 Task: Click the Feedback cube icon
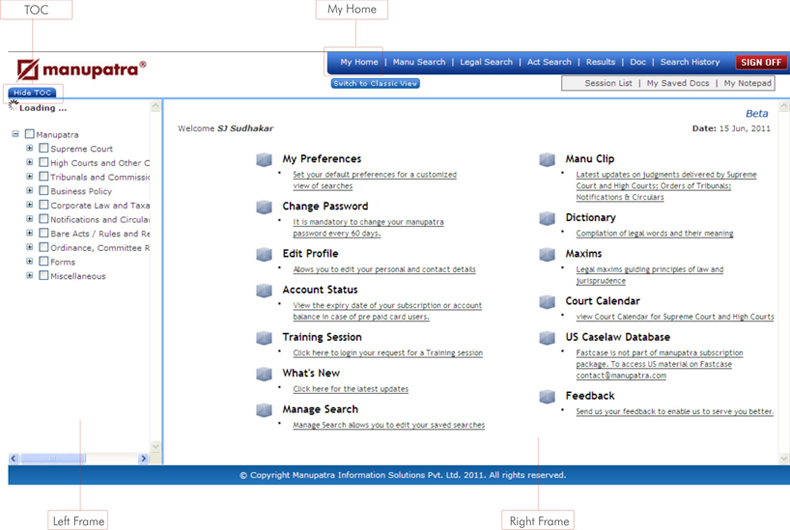[547, 396]
